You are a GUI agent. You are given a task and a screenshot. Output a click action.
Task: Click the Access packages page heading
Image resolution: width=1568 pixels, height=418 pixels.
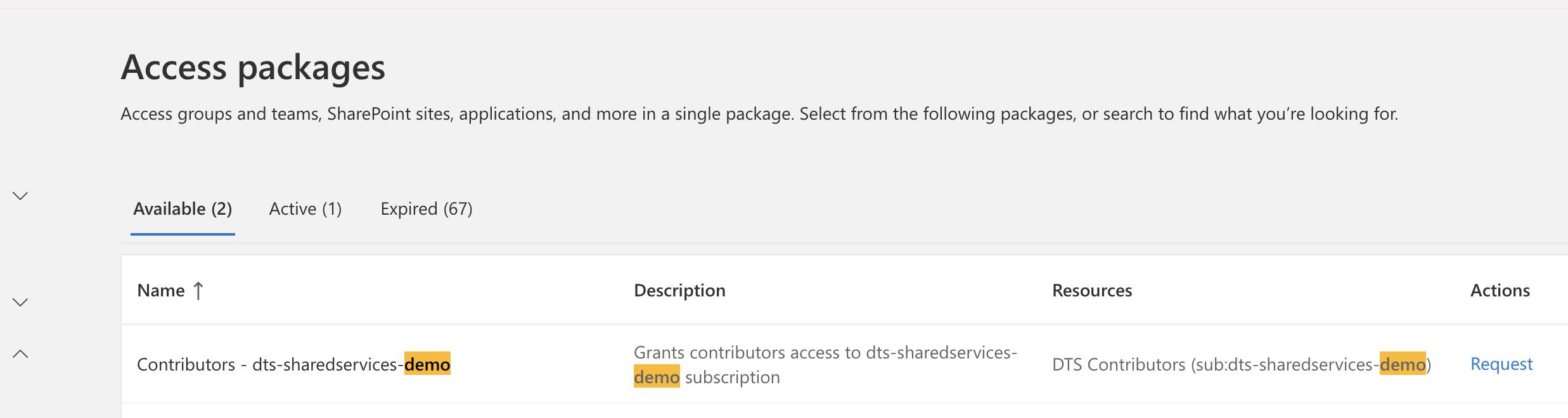tap(253, 67)
